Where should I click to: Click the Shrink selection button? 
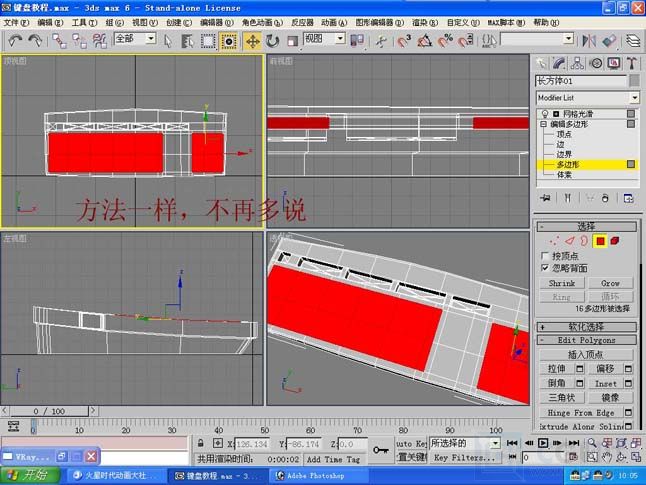point(562,284)
